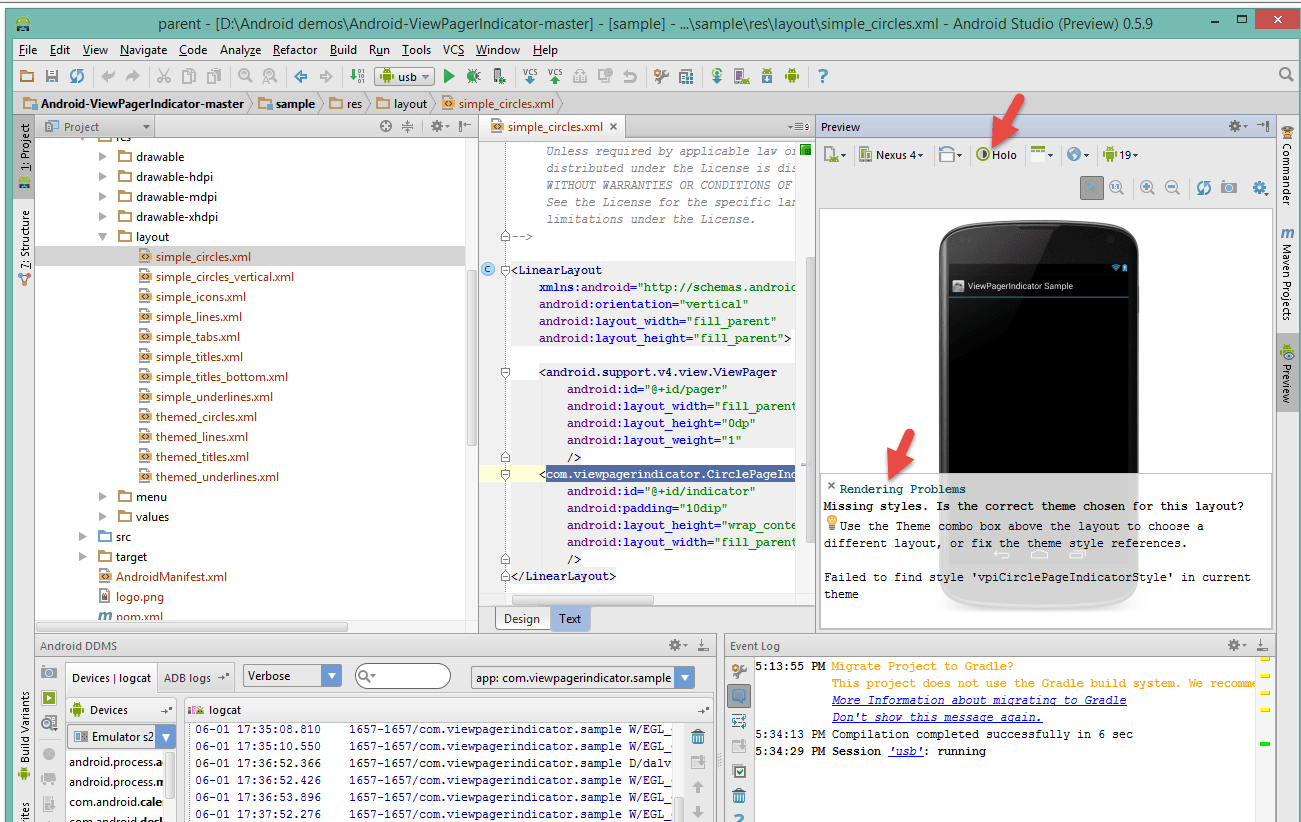Screen dimensions: 1301x822
Task: Click Don't show this message again link
Action: point(937,717)
